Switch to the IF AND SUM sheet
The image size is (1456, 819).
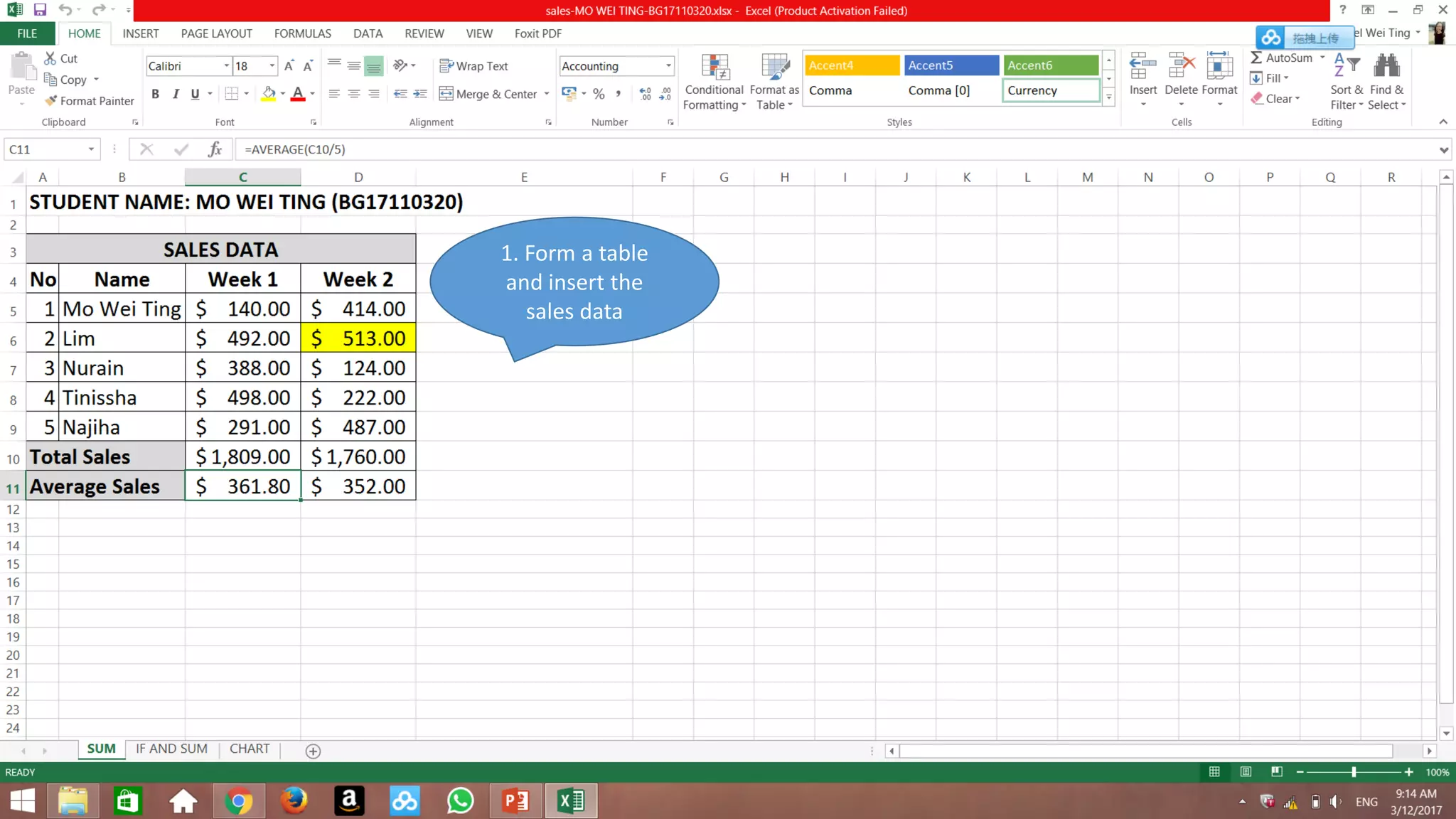(x=172, y=749)
